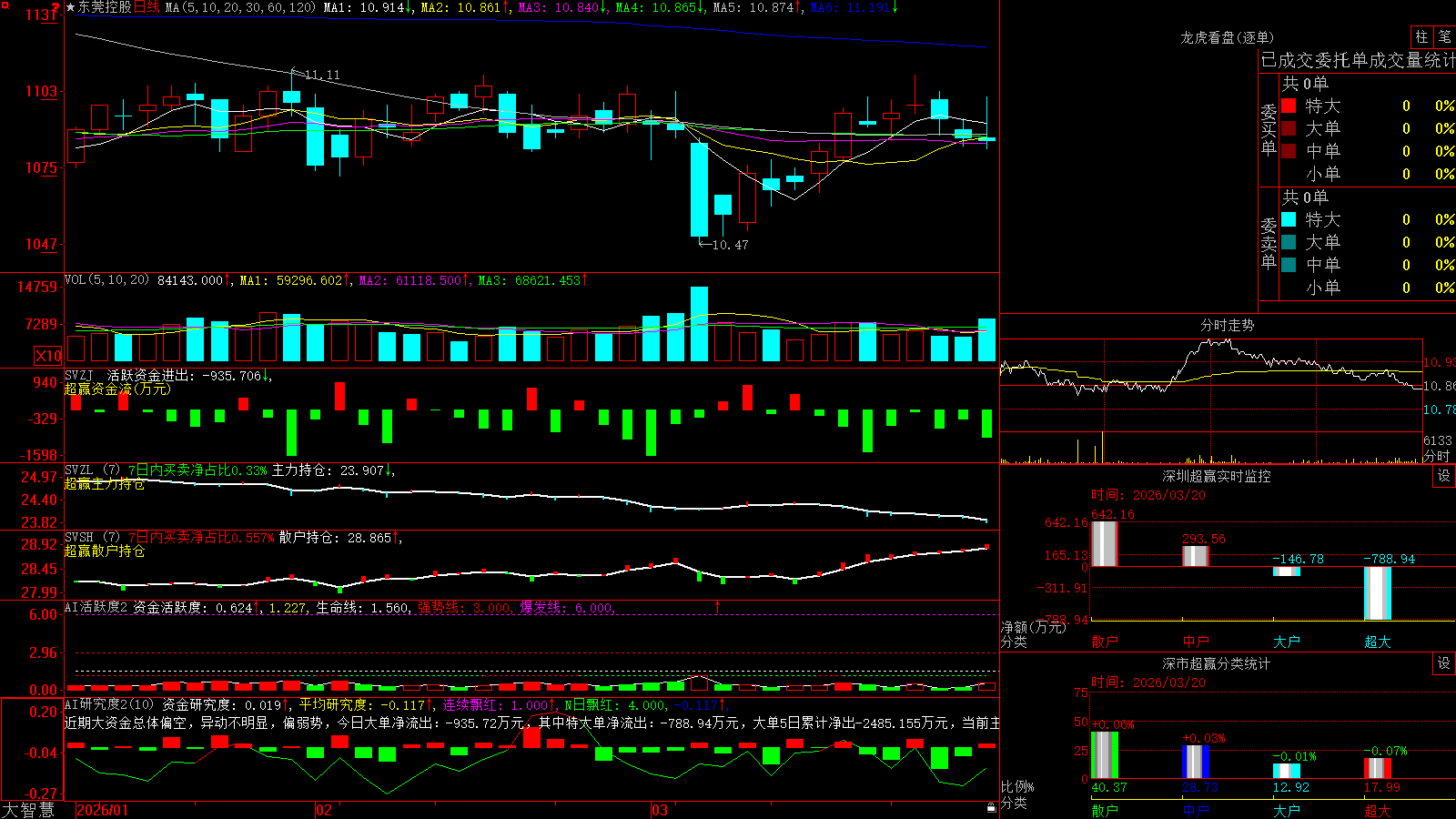The width and height of the screenshot is (1456, 819).
Task: Click the 11.11 high price label
Action: point(322,75)
